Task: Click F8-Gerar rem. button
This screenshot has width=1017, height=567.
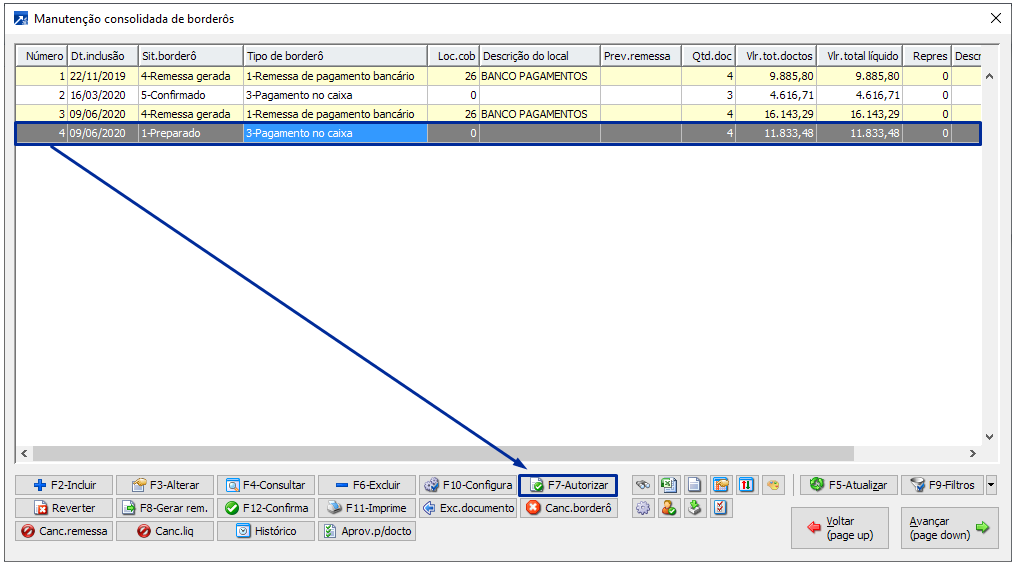Action: (x=165, y=508)
